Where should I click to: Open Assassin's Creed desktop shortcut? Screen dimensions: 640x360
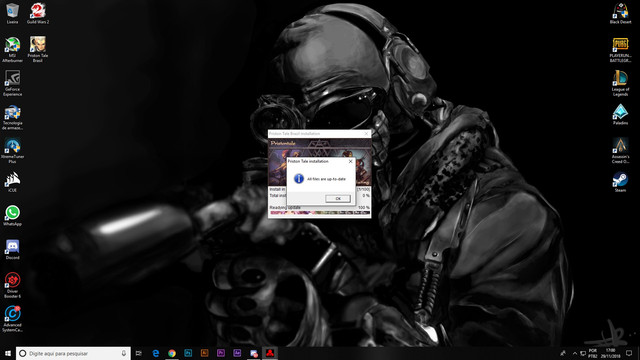[x=620, y=151]
